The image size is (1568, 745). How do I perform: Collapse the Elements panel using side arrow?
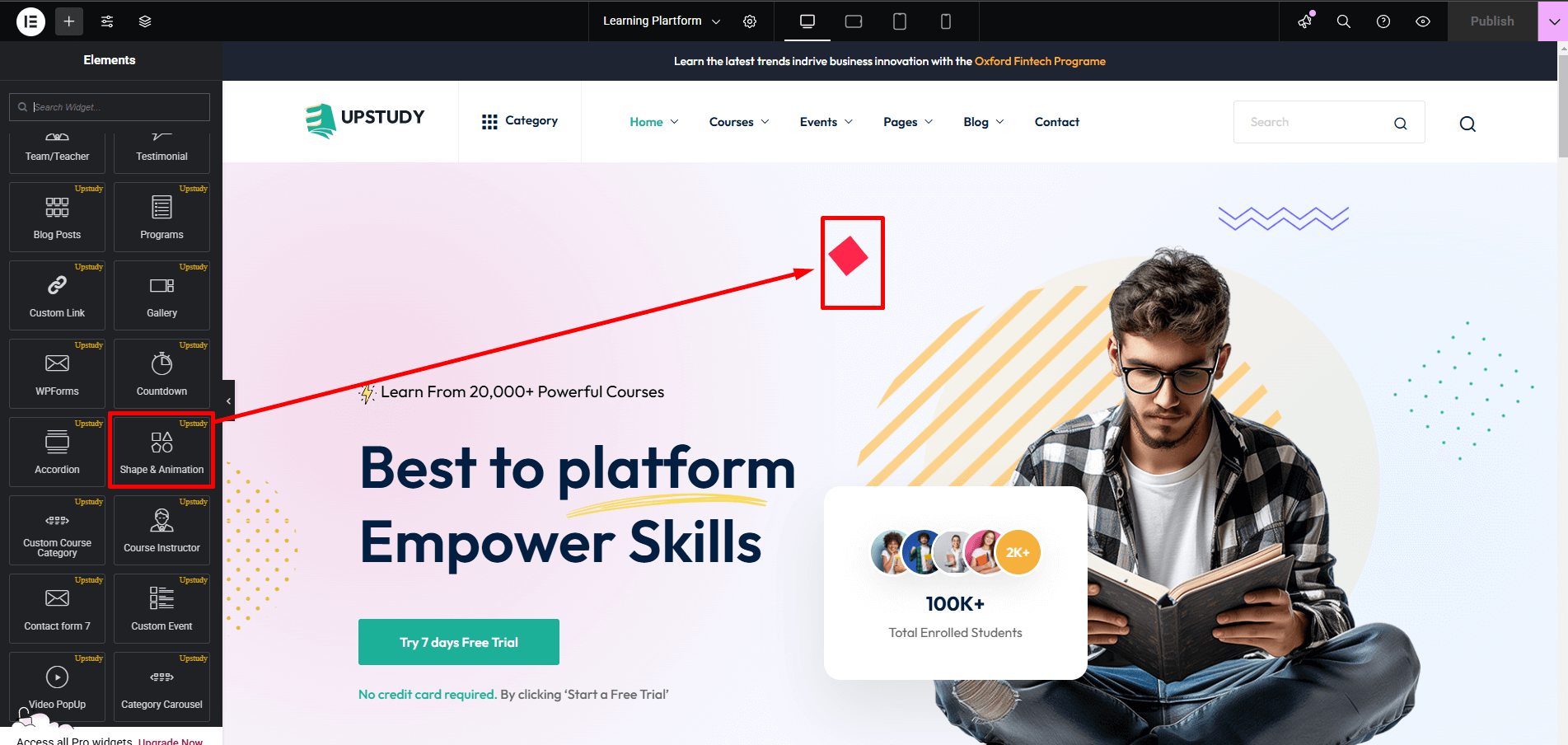click(x=228, y=401)
